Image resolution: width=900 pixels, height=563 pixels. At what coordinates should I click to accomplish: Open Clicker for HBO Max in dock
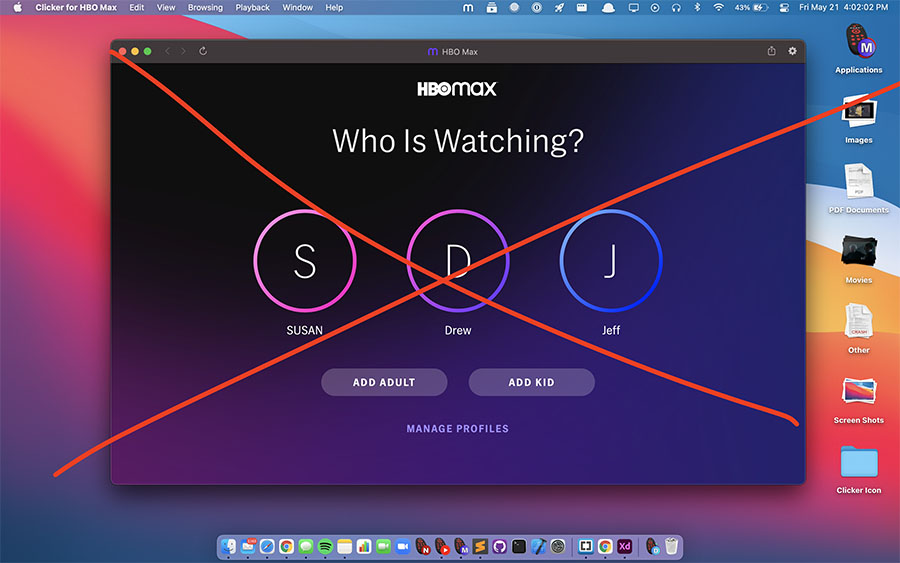point(461,546)
